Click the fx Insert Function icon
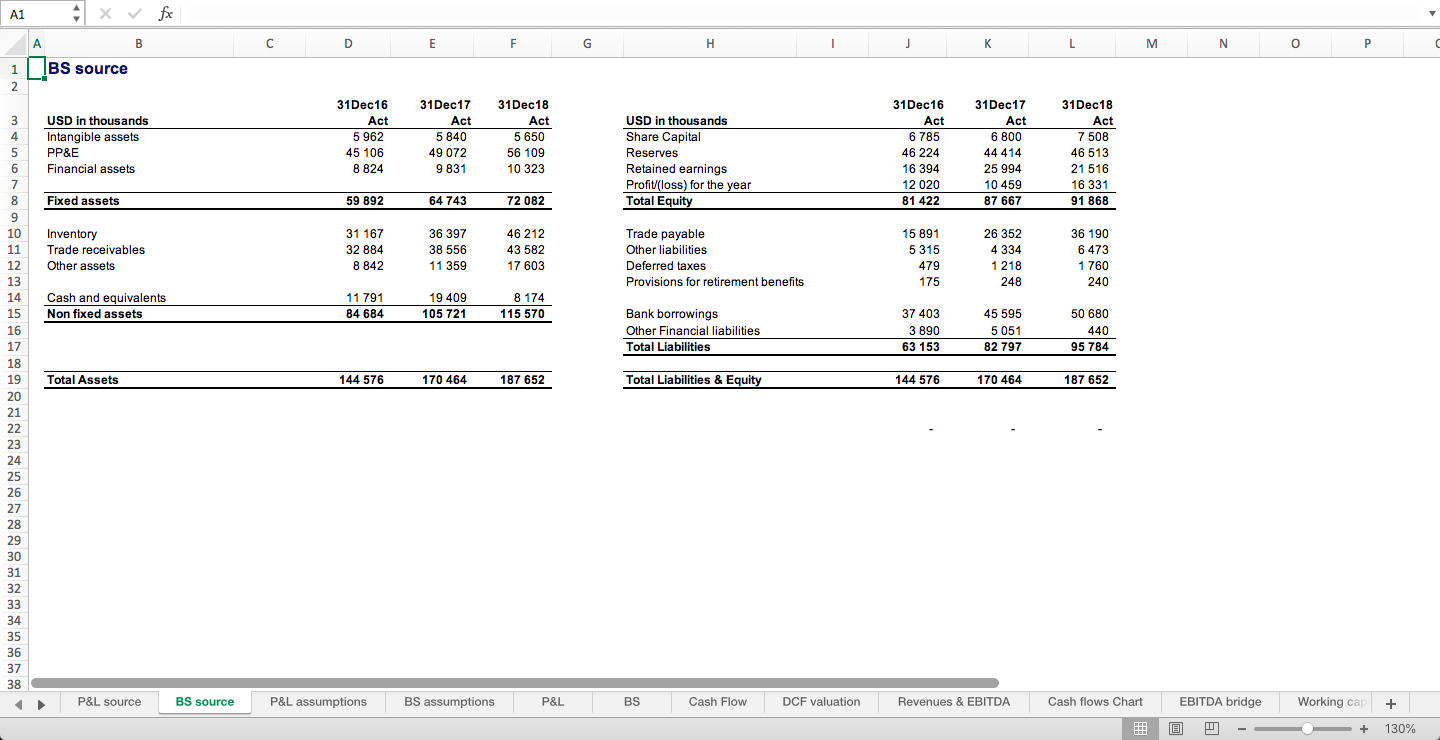The height and width of the screenshot is (740, 1440). pyautogui.click(x=166, y=13)
